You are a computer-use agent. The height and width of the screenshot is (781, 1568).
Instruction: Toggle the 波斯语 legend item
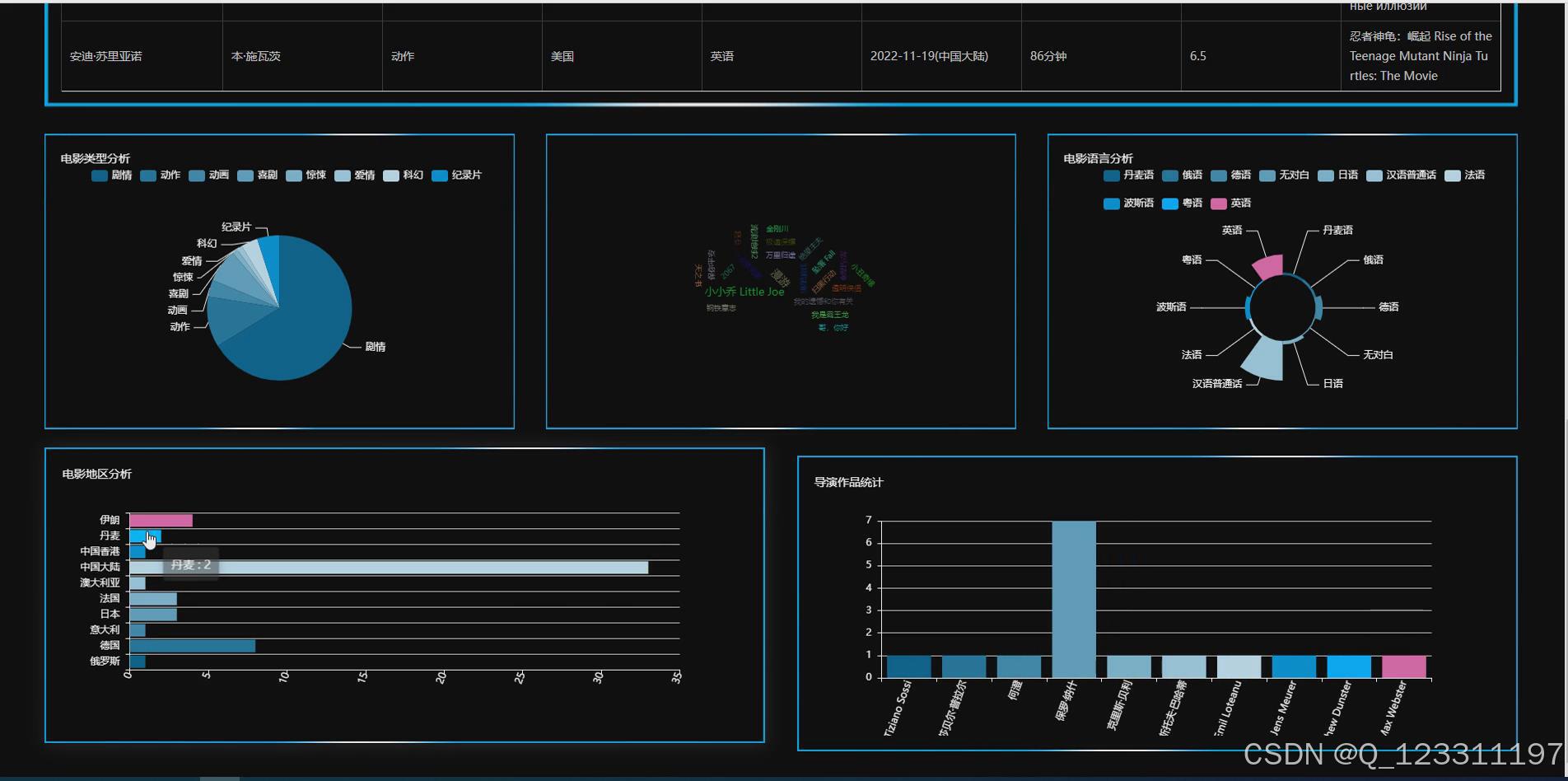[x=1128, y=203]
